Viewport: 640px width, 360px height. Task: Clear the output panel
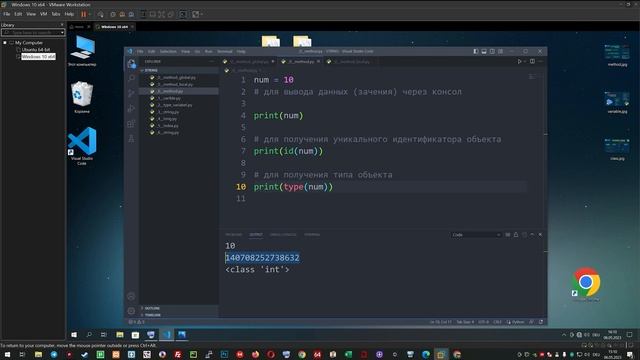tap(508, 235)
